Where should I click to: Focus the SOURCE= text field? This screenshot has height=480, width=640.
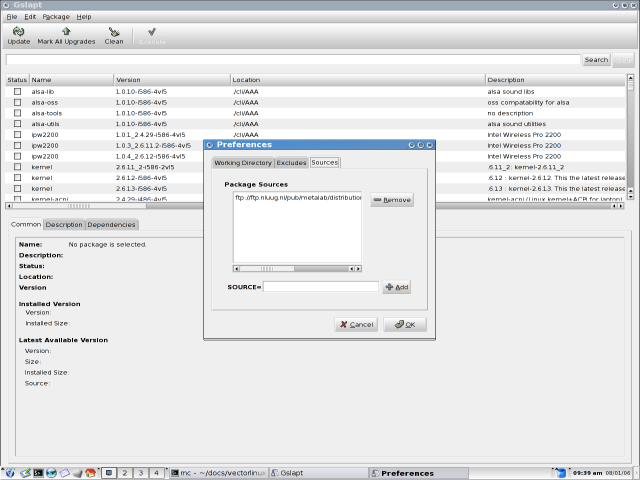tap(320, 287)
